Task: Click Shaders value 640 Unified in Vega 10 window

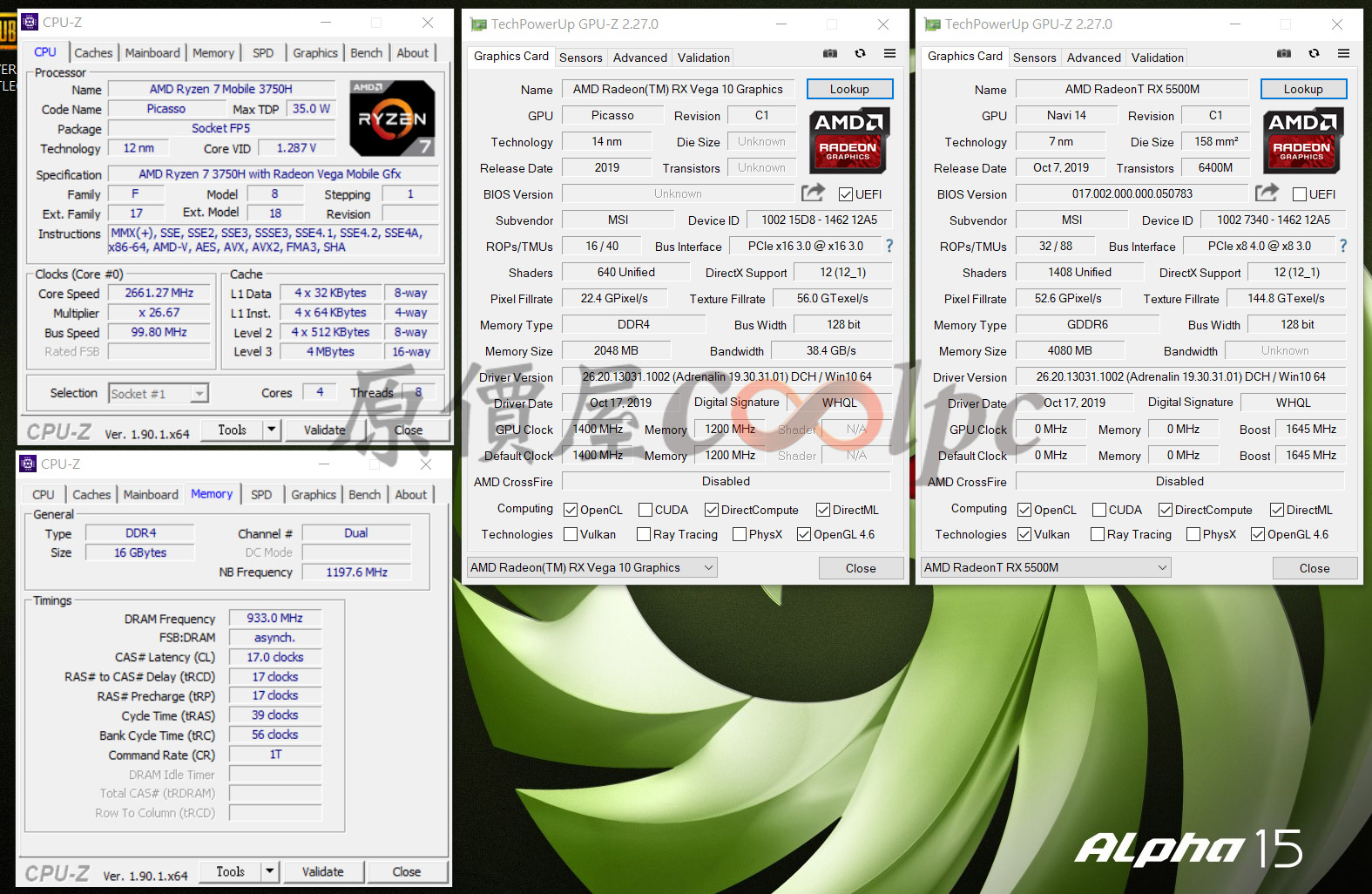Action: (625, 272)
